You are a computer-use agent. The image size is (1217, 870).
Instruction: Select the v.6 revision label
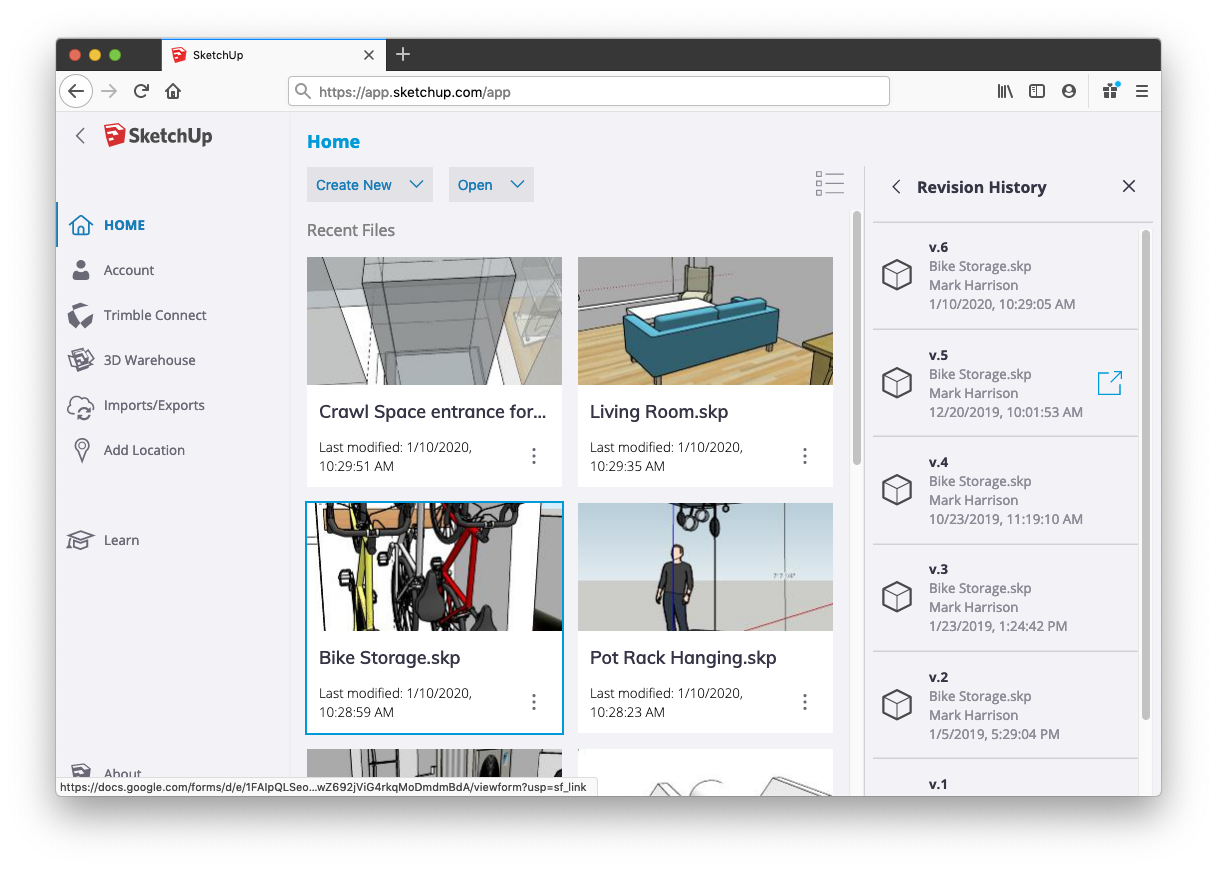coord(938,247)
